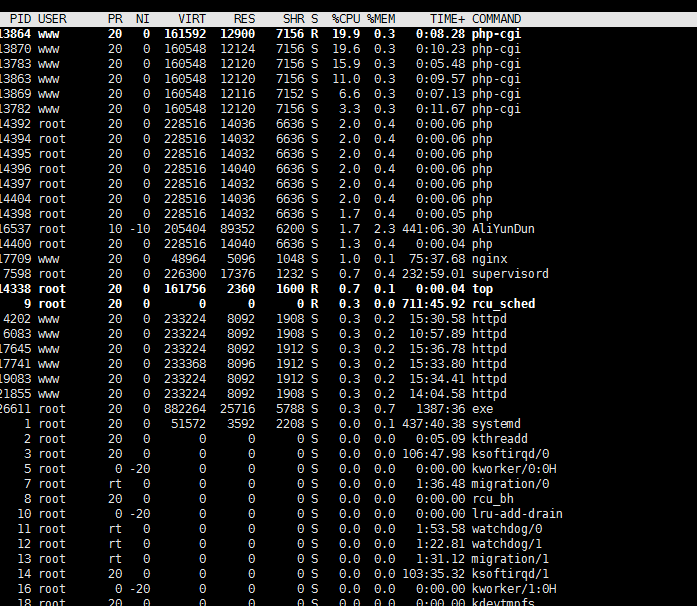Click the lru-add-drain command name
The image size is (697, 606).
coord(517,514)
